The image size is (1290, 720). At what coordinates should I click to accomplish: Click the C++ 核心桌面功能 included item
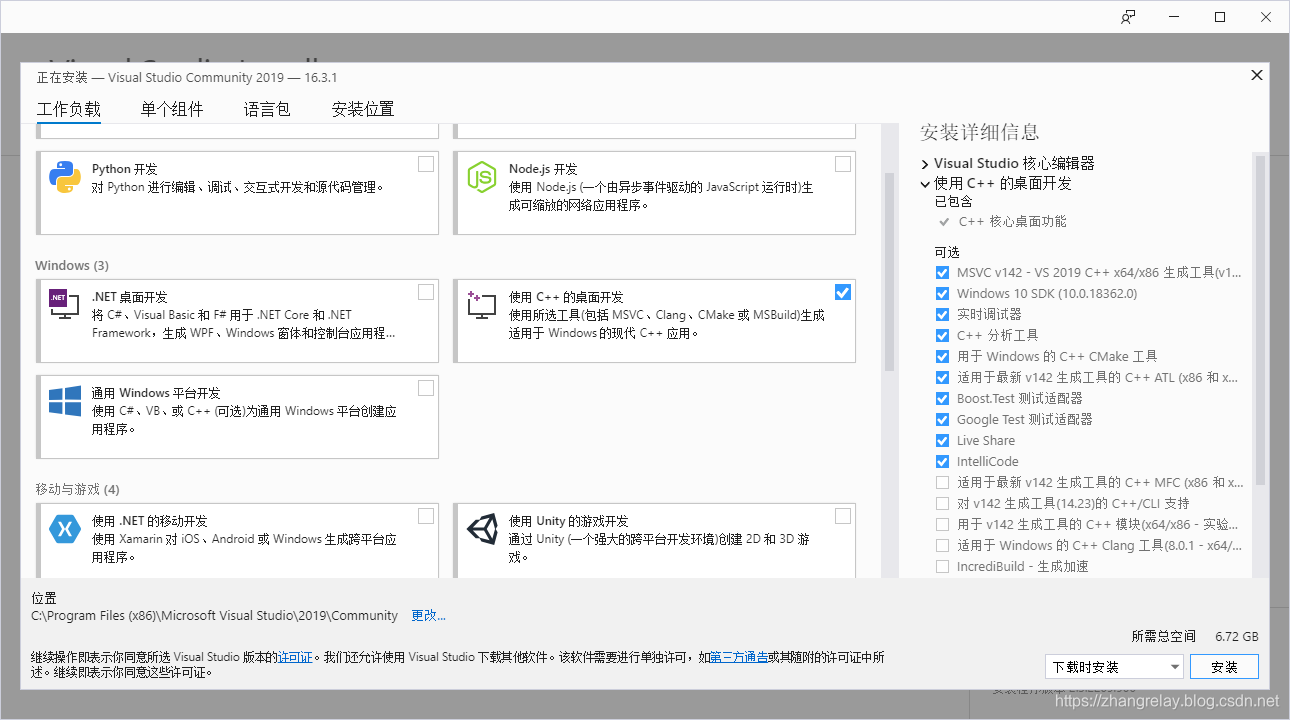[1012, 221]
